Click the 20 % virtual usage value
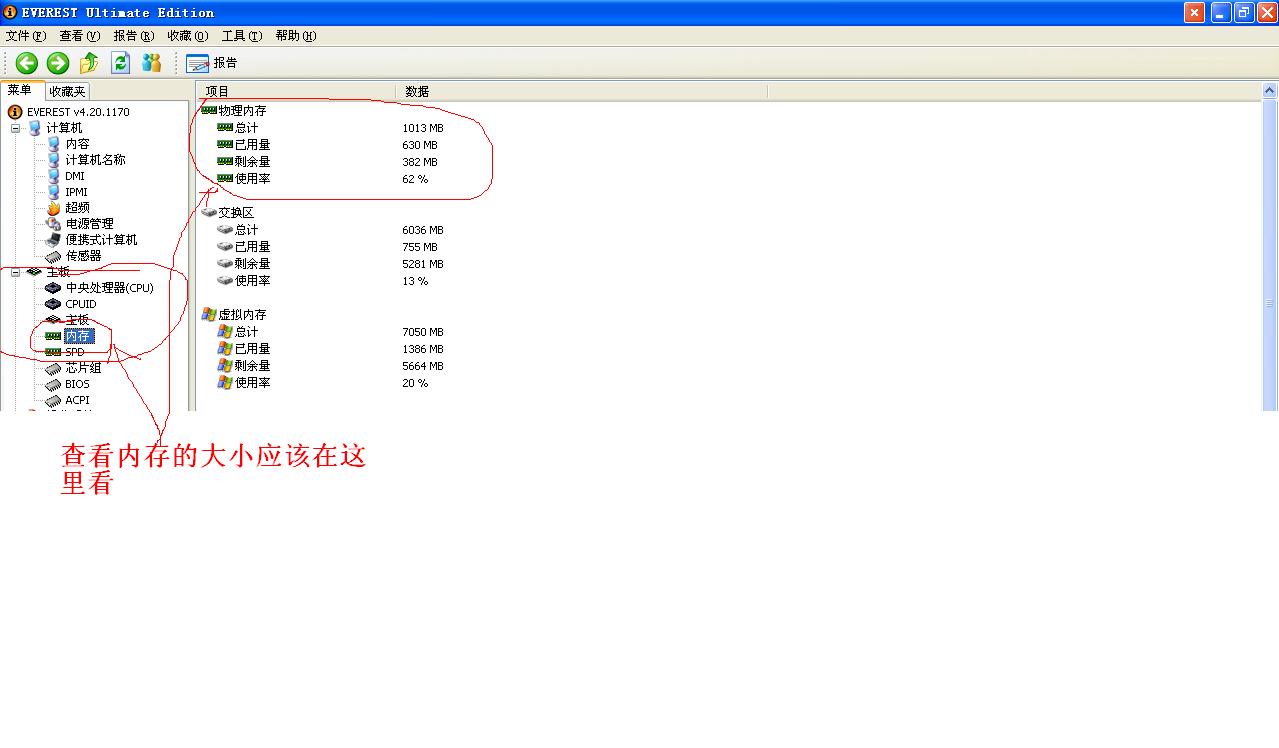This screenshot has height=748, width=1279. (x=415, y=383)
